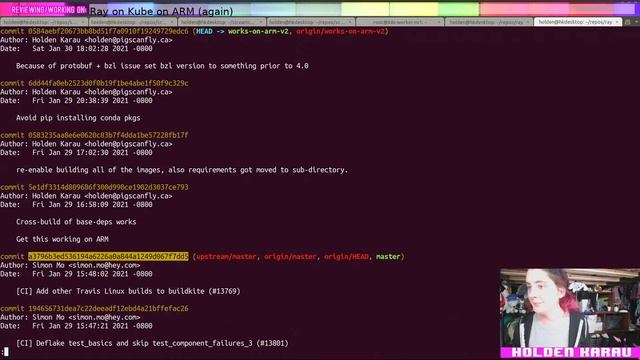Viewport: 640px width, 360px height.
Task: Close the active ~/repos/ray terminal tab
Action: tap(617, 22)
